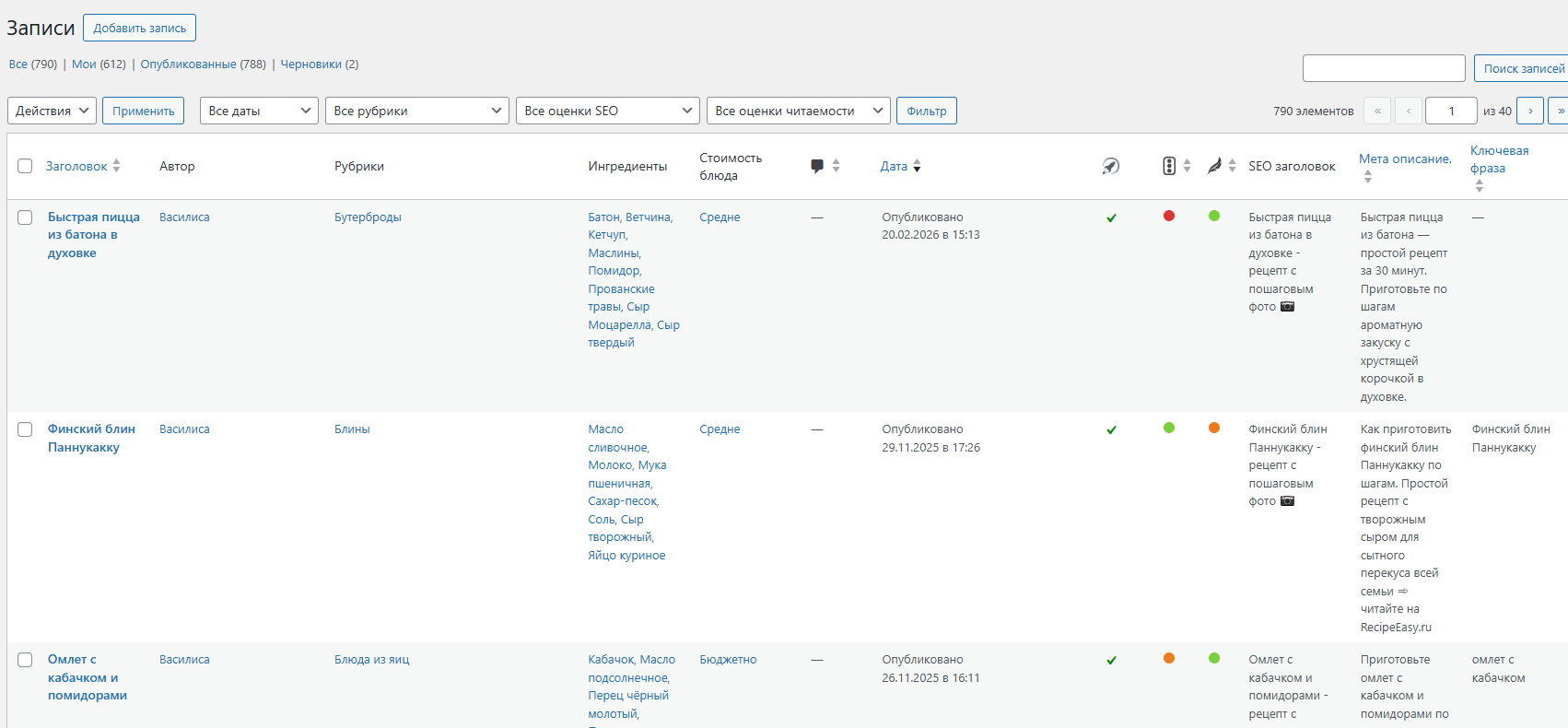Screen dimensions: 1568x728
Task: Click green SEO dot for Финский блин
Action: [x=1169, y=428]
